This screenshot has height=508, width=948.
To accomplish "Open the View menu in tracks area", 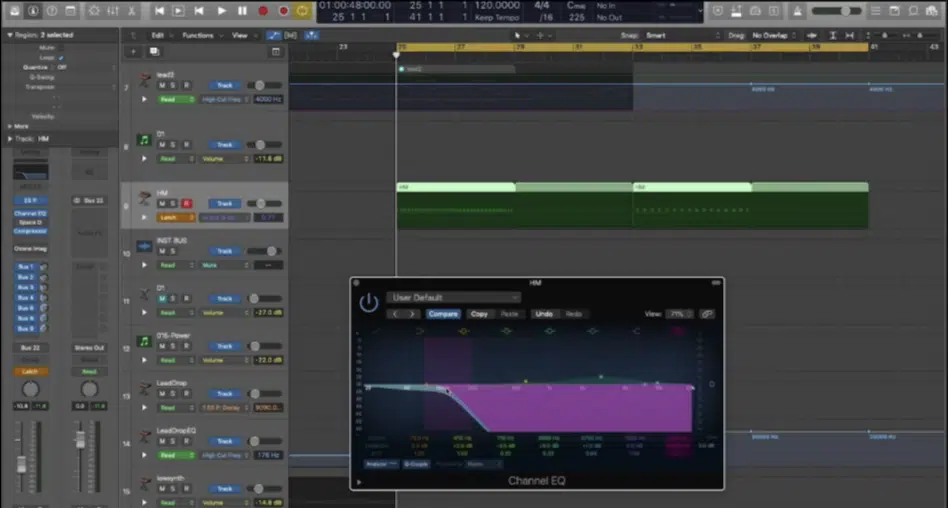I will point(242,35).
